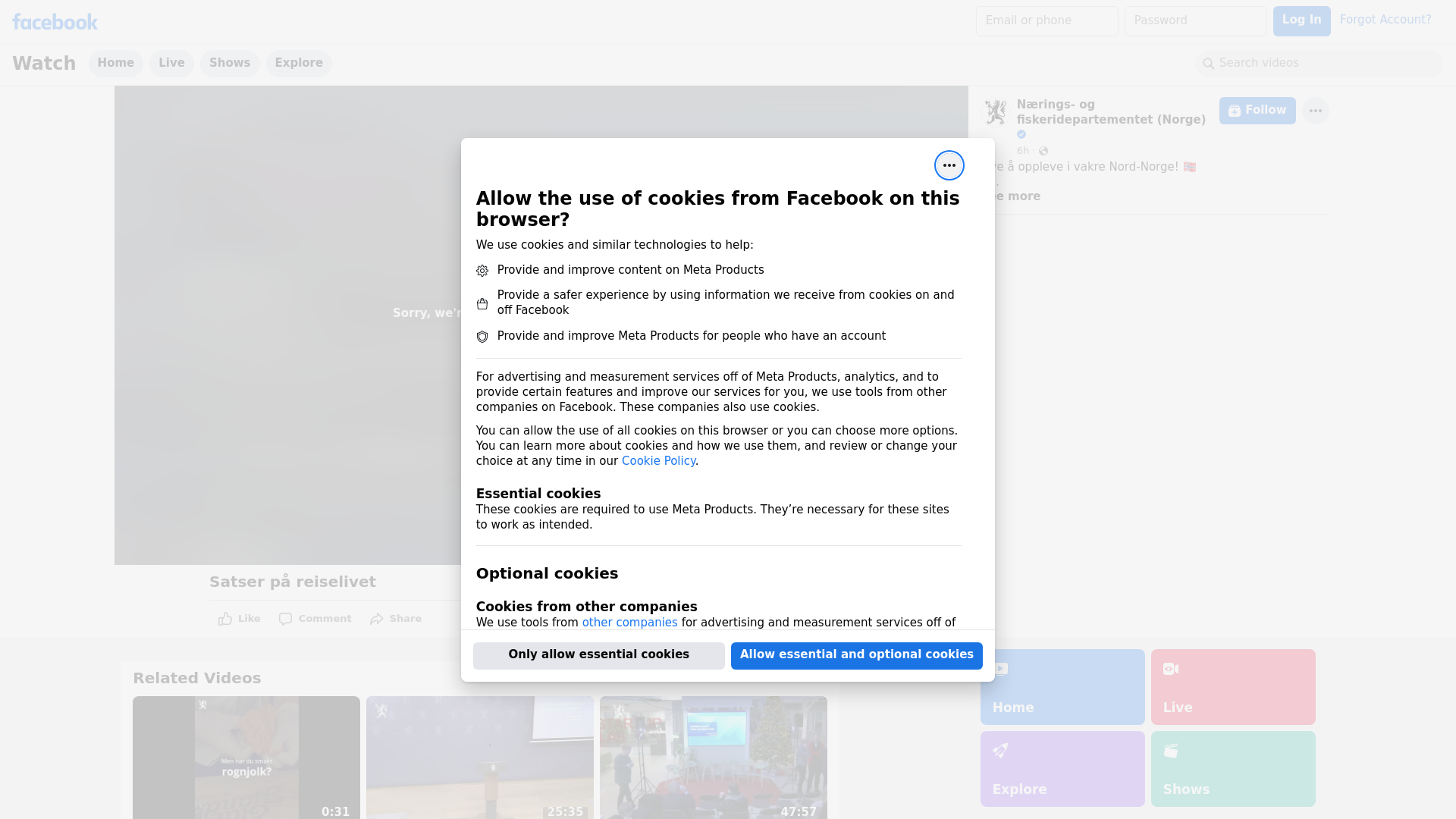Switch to the Live tab in Watch
The width and height of the screenshot is (1456, 819).
pos(171,63)
